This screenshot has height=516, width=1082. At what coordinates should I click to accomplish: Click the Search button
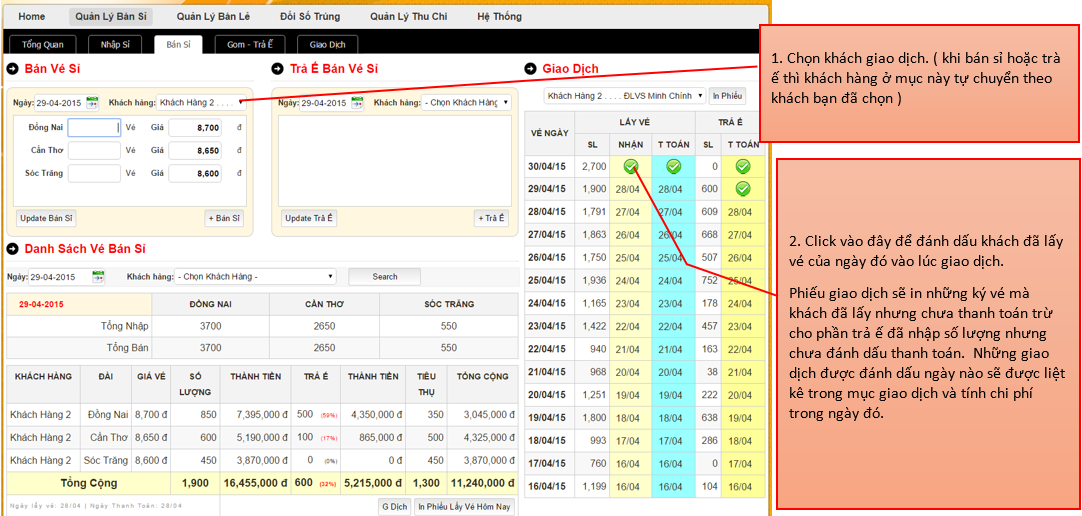click(x=385, y=277)
